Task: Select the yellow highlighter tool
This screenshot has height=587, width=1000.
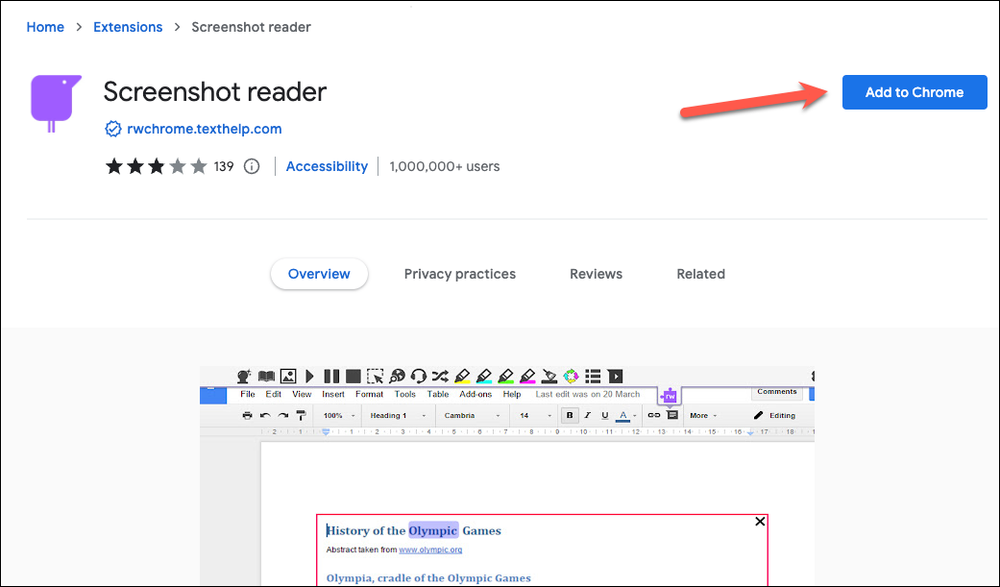Action: pyautogui.click(x=462, y=377)
